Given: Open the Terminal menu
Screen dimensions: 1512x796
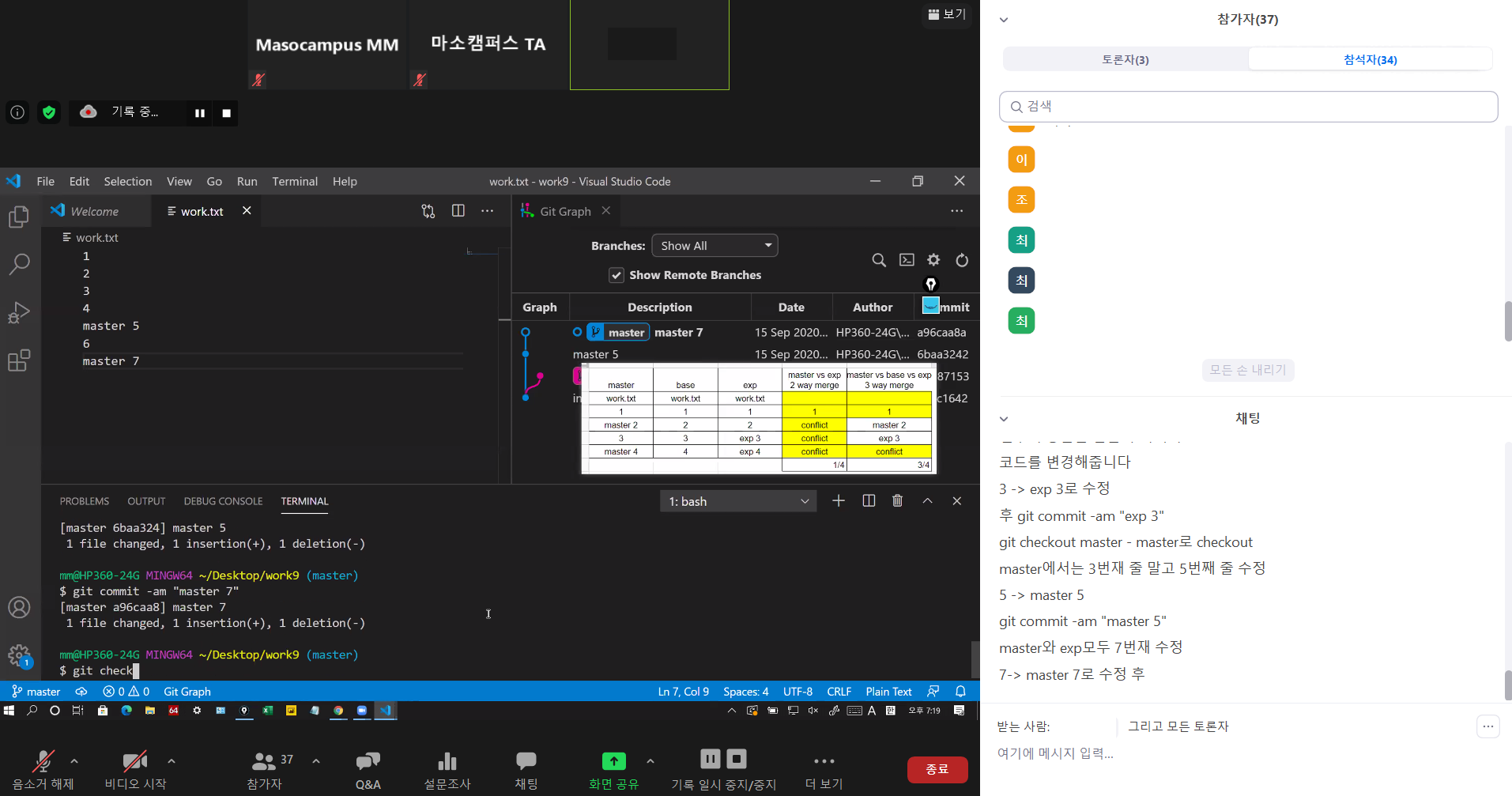Looking at the screenshot, I should (x=294, y=181).
